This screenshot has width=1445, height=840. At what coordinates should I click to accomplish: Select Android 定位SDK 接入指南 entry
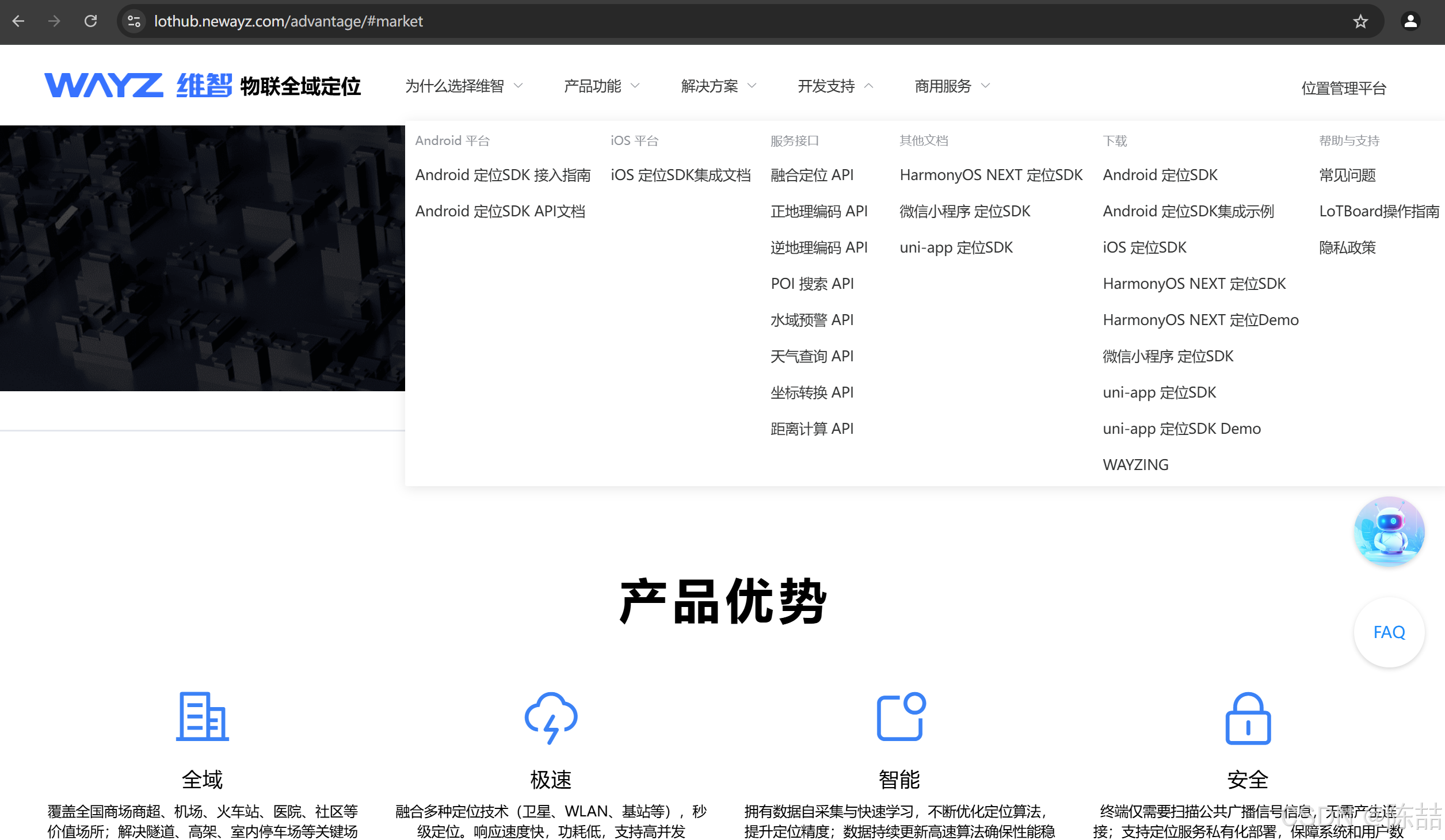[502, 175]
